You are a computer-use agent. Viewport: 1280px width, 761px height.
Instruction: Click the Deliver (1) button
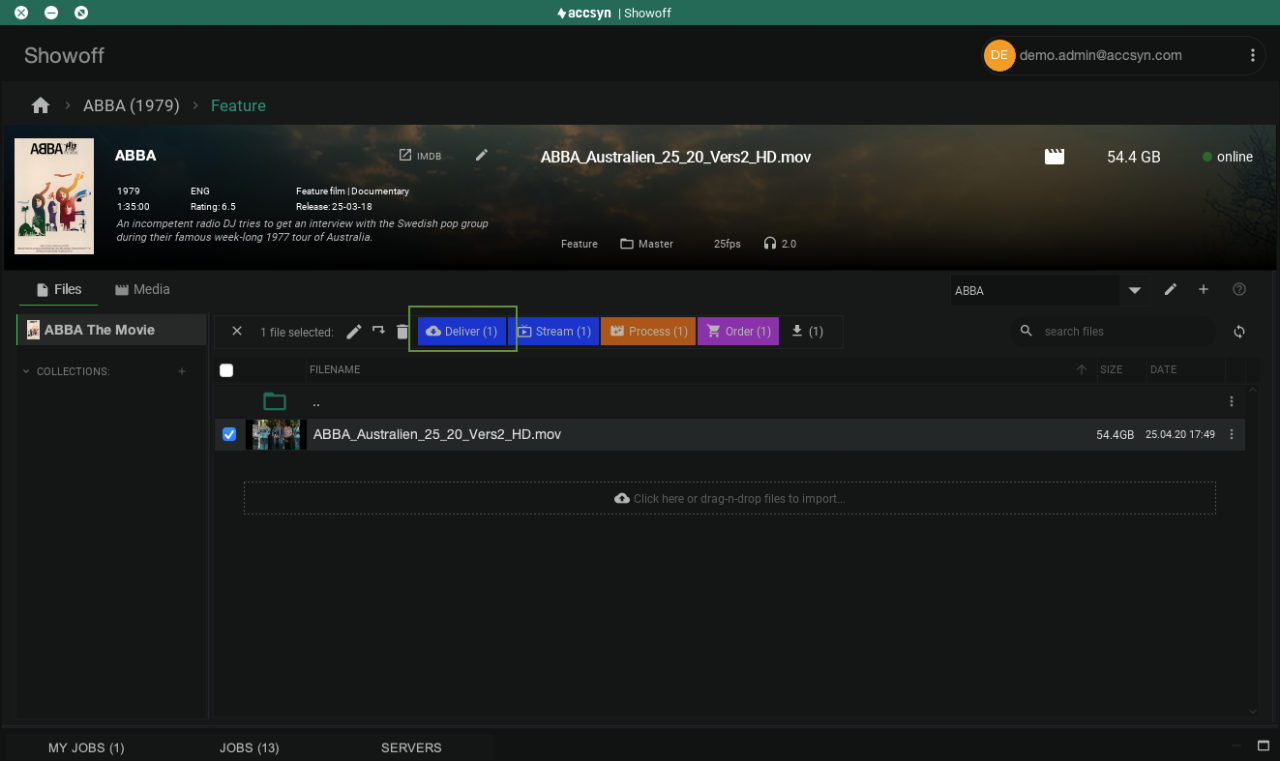click(x=462, y=331)
